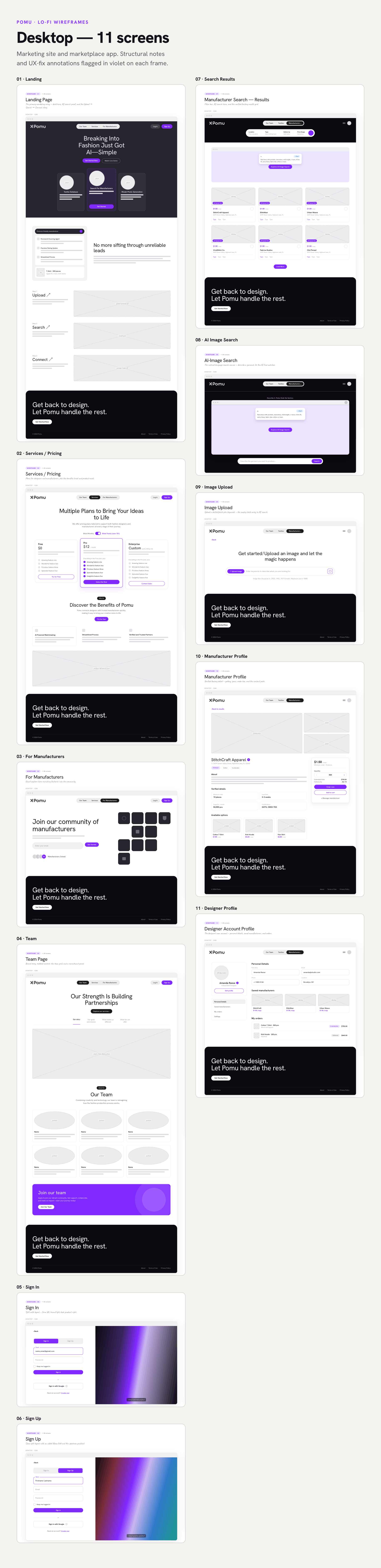Switch to Sign In tab on Sign Up frame
This screenshot has width=381, height=1568.
(x=46, y=1471)
